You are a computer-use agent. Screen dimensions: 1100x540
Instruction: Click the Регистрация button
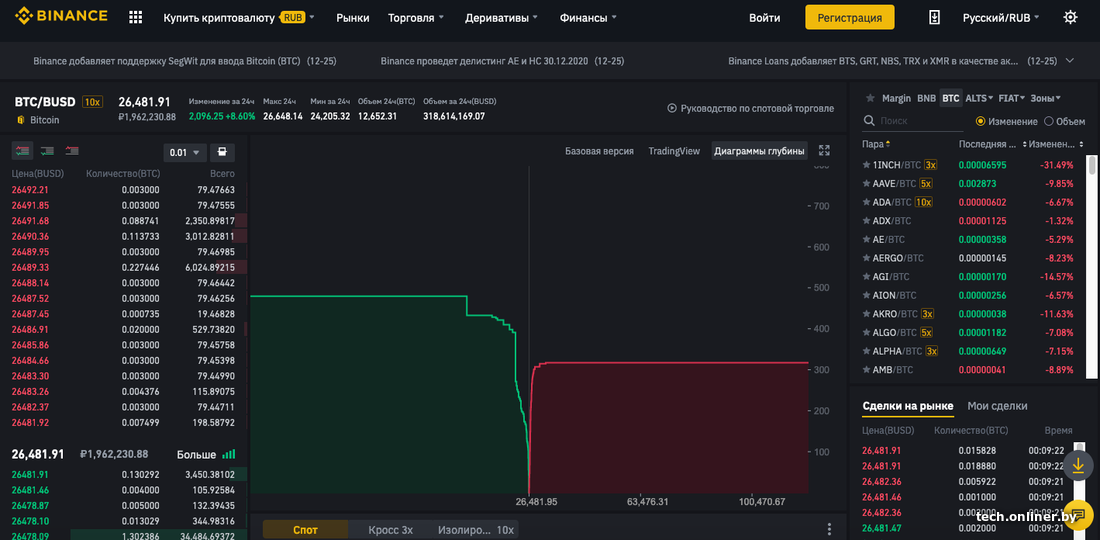(x=850, y=18)
